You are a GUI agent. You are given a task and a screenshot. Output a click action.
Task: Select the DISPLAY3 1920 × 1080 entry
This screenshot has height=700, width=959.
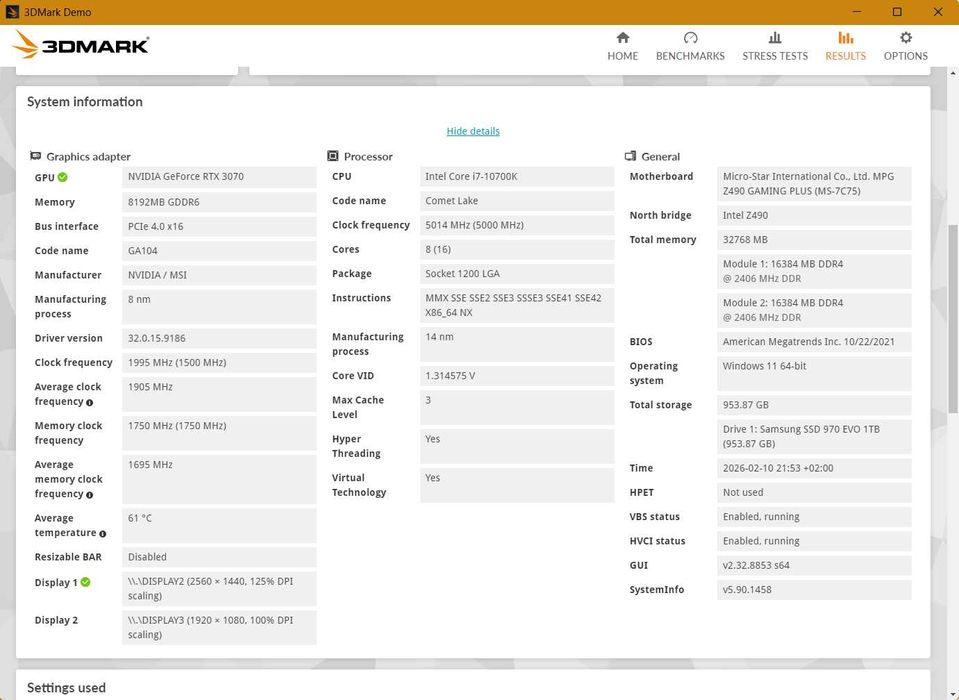[219, 627]
